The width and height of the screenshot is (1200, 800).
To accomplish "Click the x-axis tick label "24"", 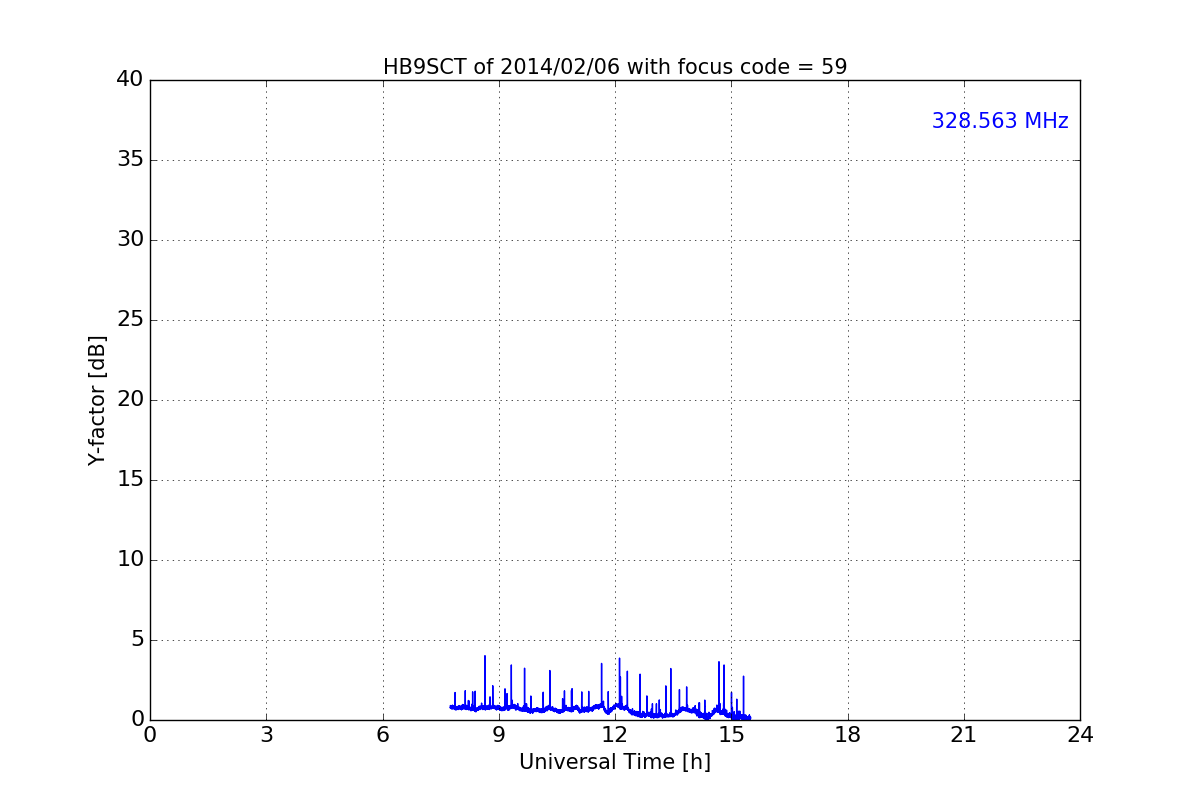I will tap(1080, 735).
